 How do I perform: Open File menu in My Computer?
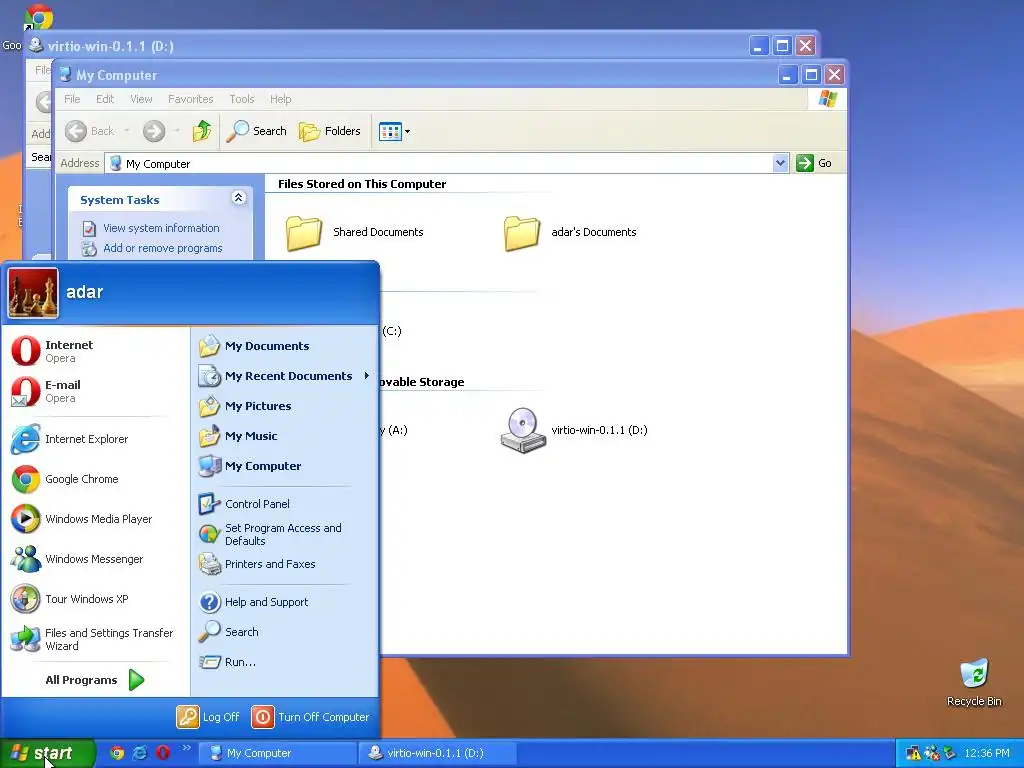click(x=72, y=99)
